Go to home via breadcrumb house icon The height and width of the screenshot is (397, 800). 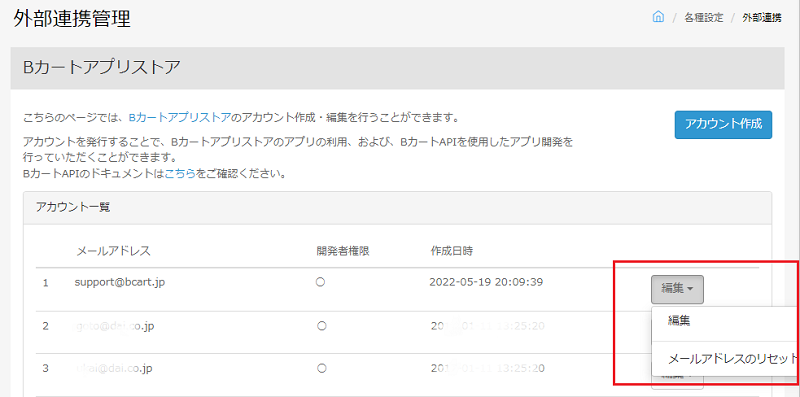pos(658,17)
